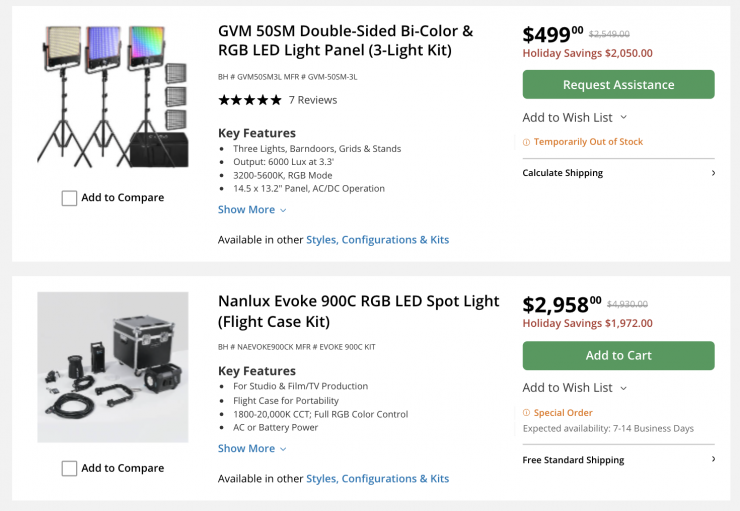The height and width of the screenshot is (511, 740).
Task: Click the GVM three-light kit product image
Action: click(x=112, y=97)
